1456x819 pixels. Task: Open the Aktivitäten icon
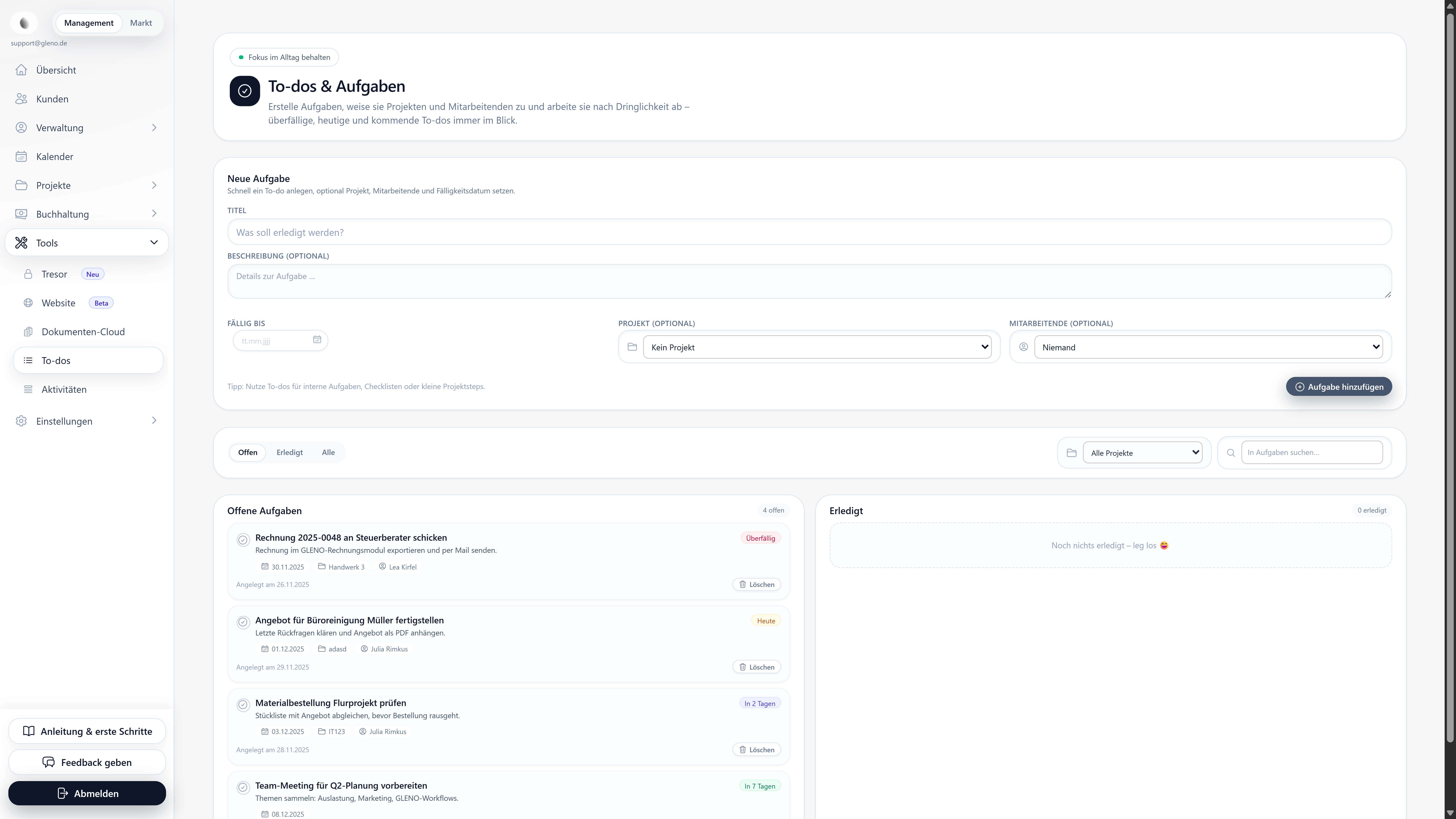tap(28, 389)
